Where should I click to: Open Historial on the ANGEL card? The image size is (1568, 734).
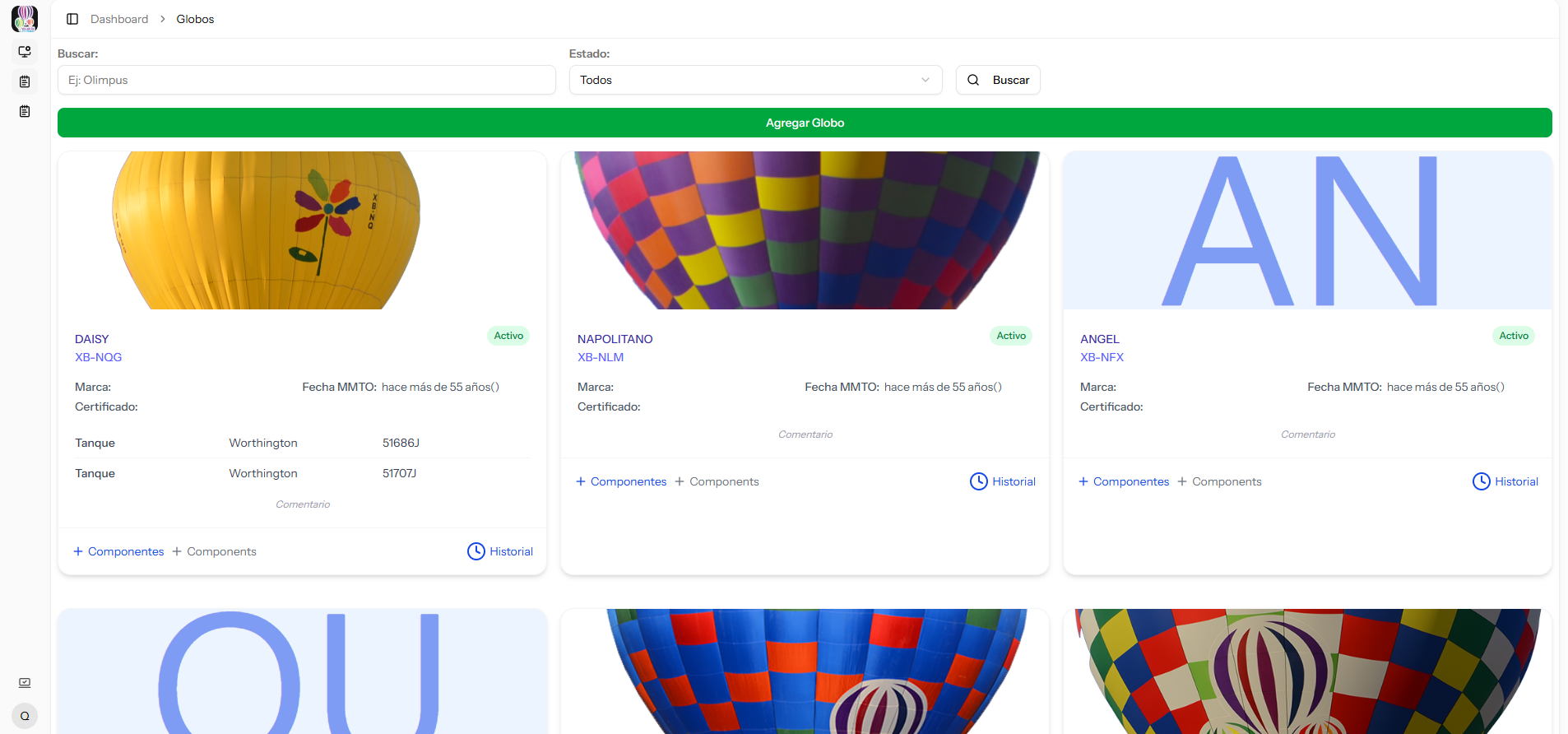coord(1505,481)
